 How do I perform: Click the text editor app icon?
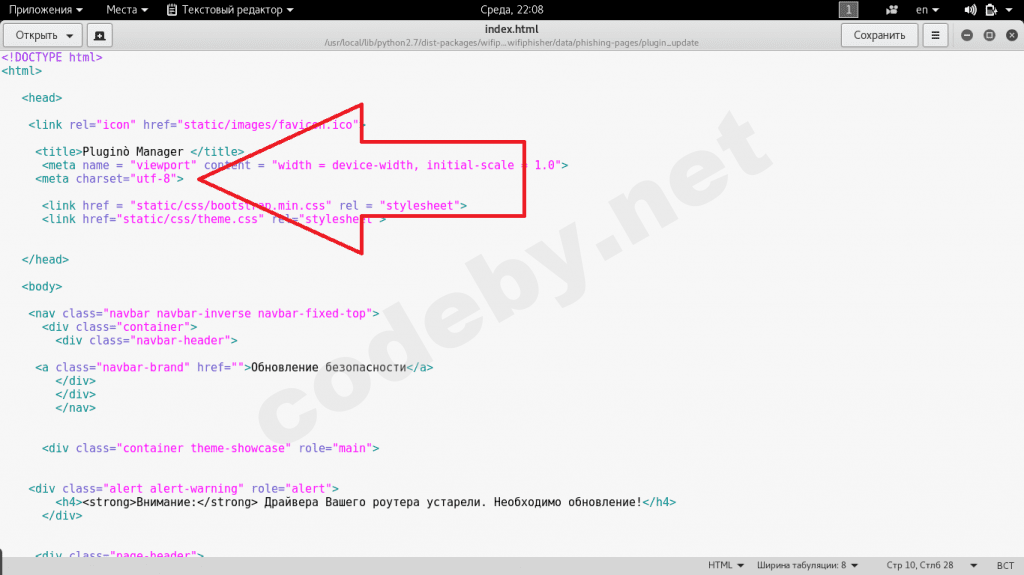coord(172,10)
